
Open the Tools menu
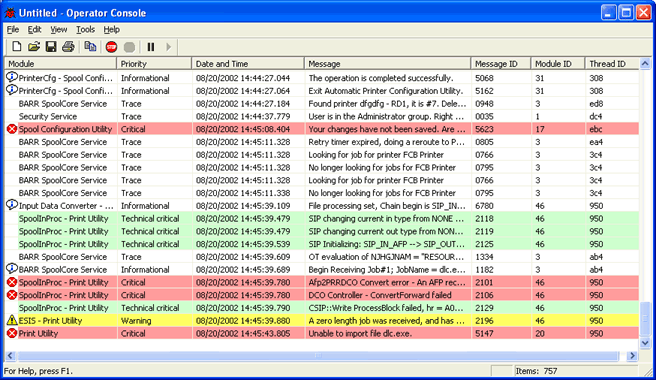point(85,29)
